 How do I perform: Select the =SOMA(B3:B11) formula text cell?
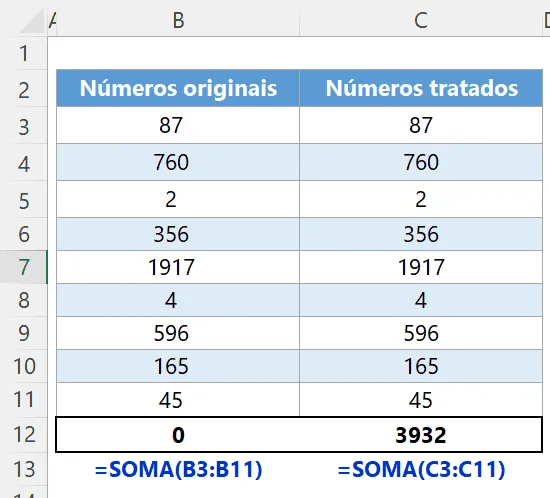pos(178,469)
